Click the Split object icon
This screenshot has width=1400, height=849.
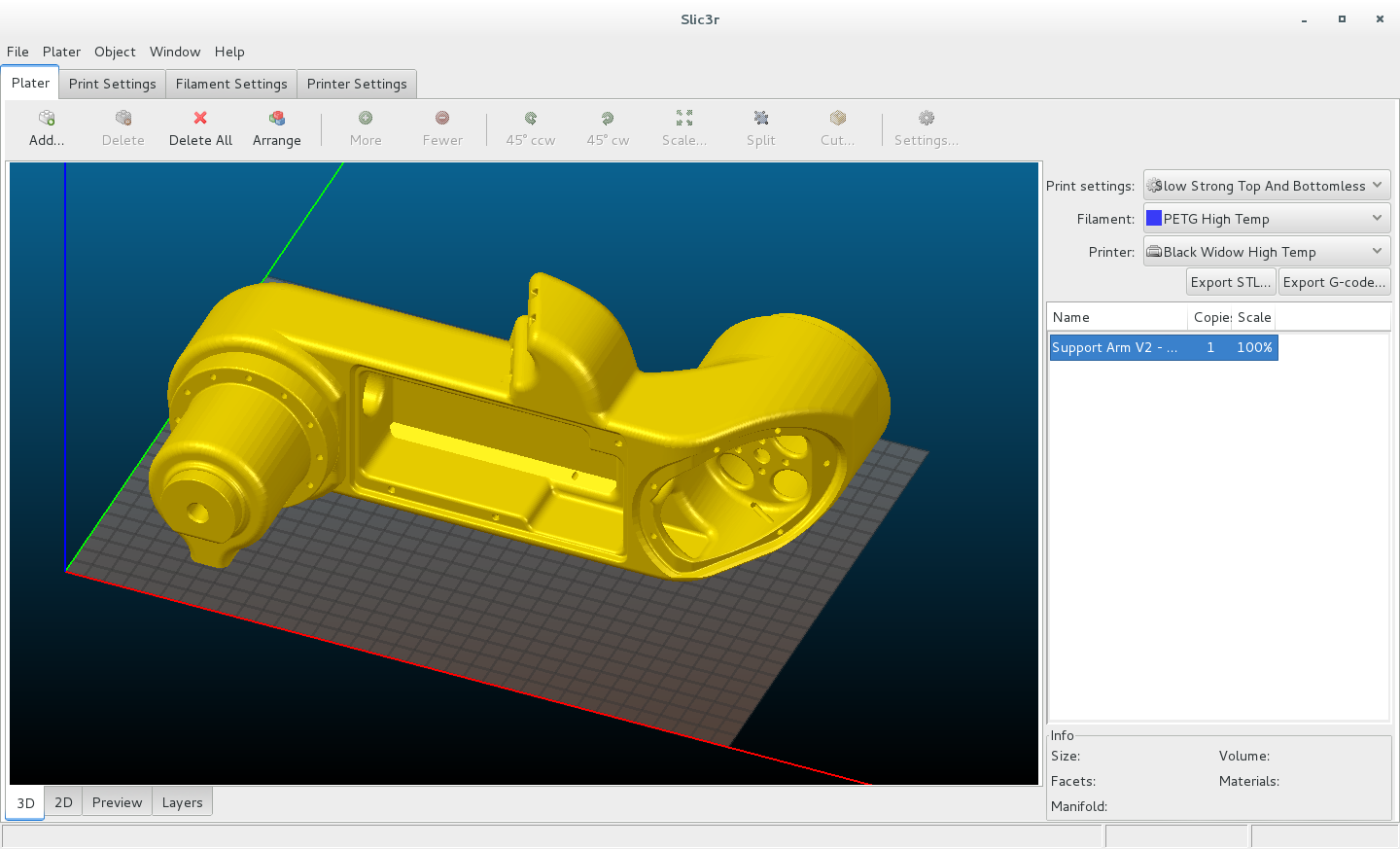pyautogui.click(x=761, y=119)
